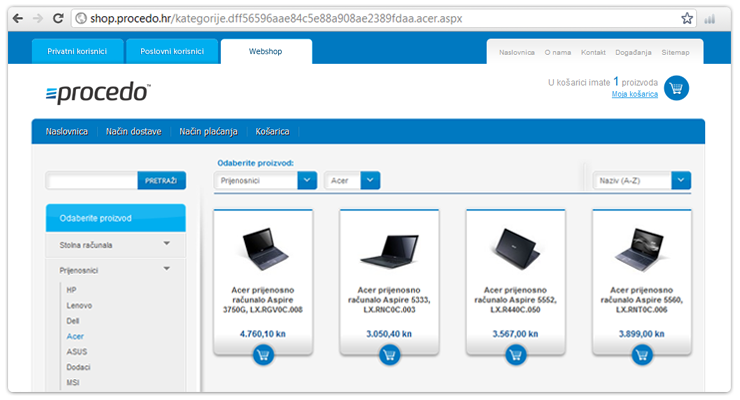
Task: Open Košarica menu item
Action: coord(272,132)
